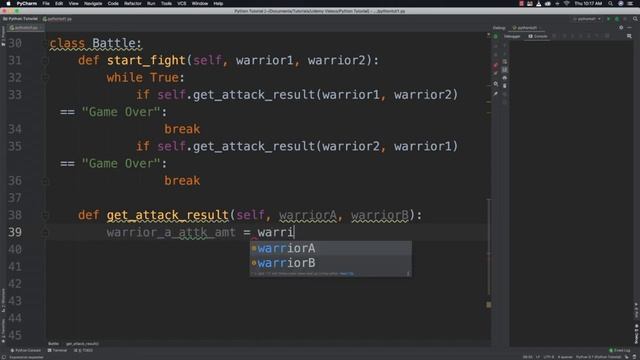Viewport: 640px width, 360px height.
Task: Click the get_attack_result breadcrumb
Action: tap(82, 344)
